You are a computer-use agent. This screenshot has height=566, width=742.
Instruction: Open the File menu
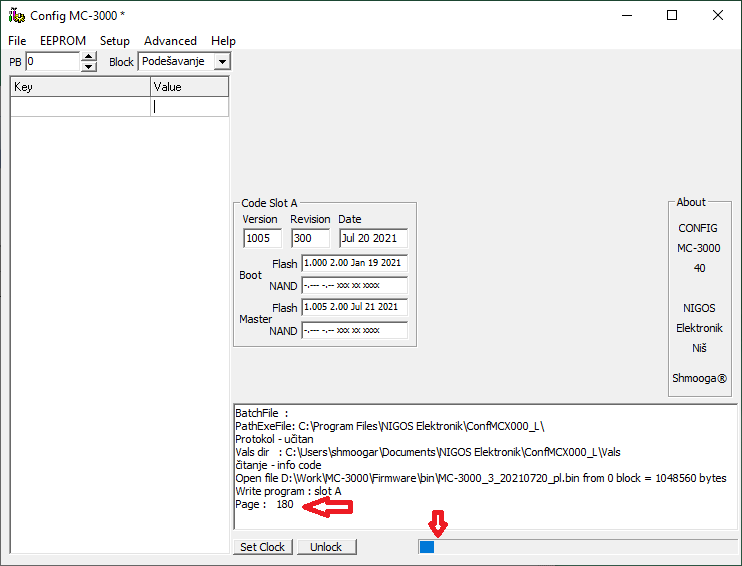[17, 41]
